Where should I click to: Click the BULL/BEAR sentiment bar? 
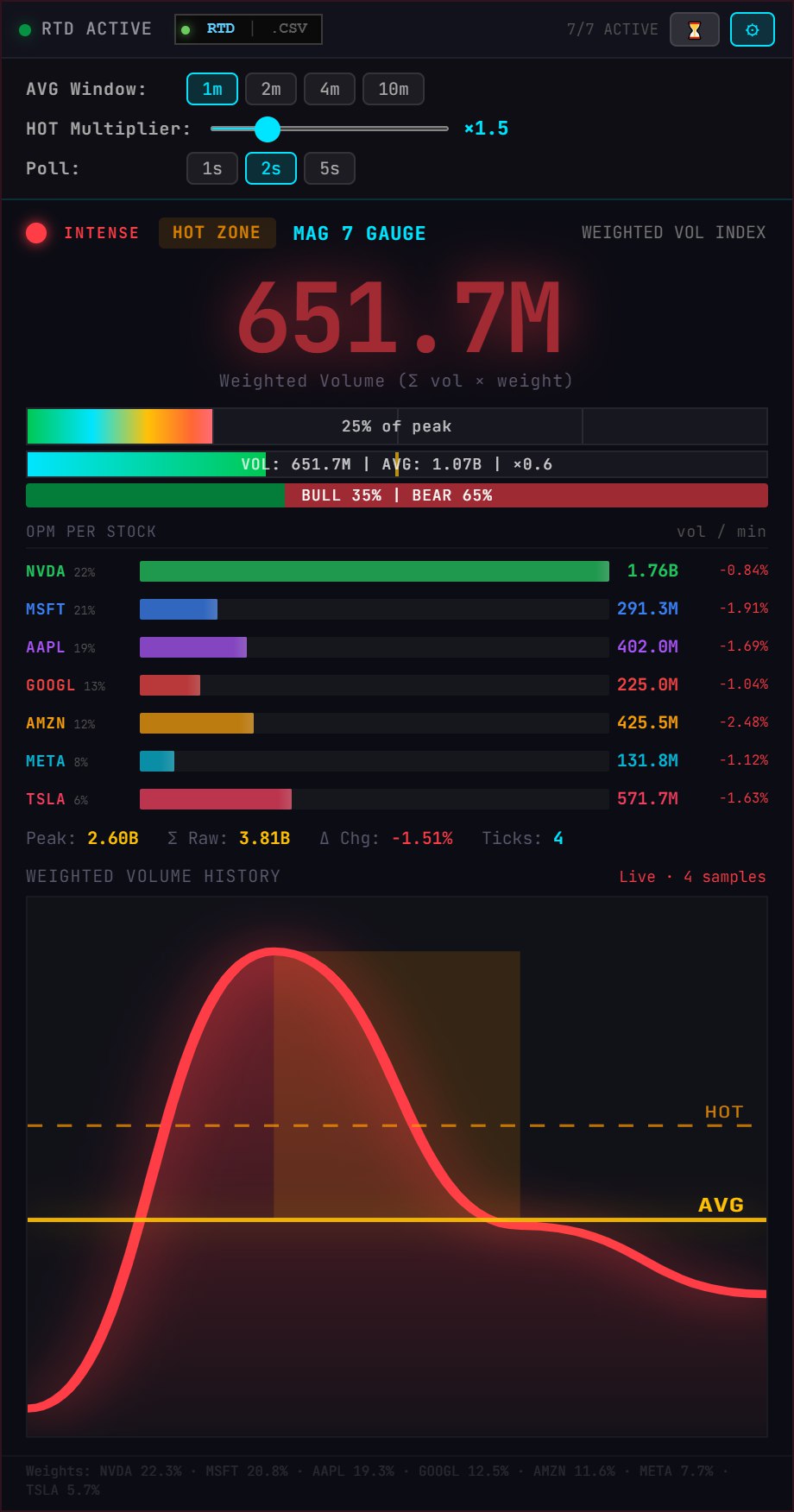397,495
